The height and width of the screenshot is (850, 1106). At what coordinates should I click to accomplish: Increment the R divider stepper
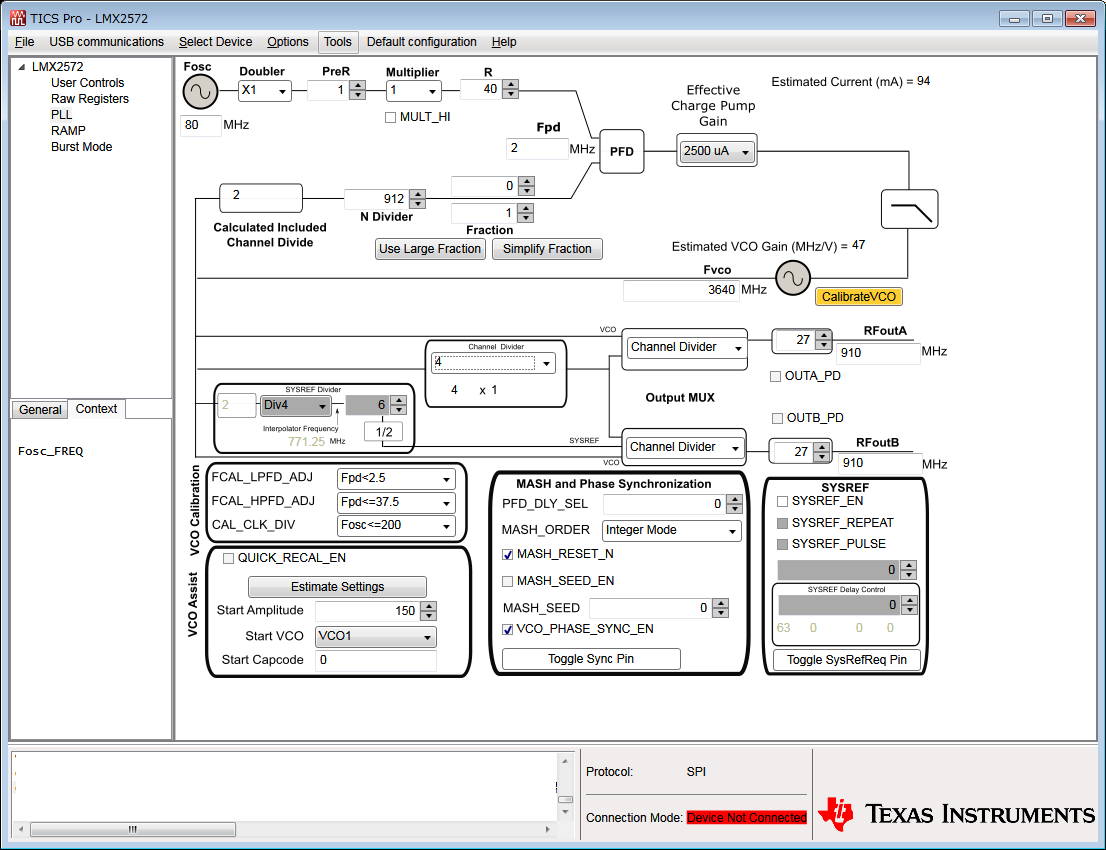[x=511, y=85]
